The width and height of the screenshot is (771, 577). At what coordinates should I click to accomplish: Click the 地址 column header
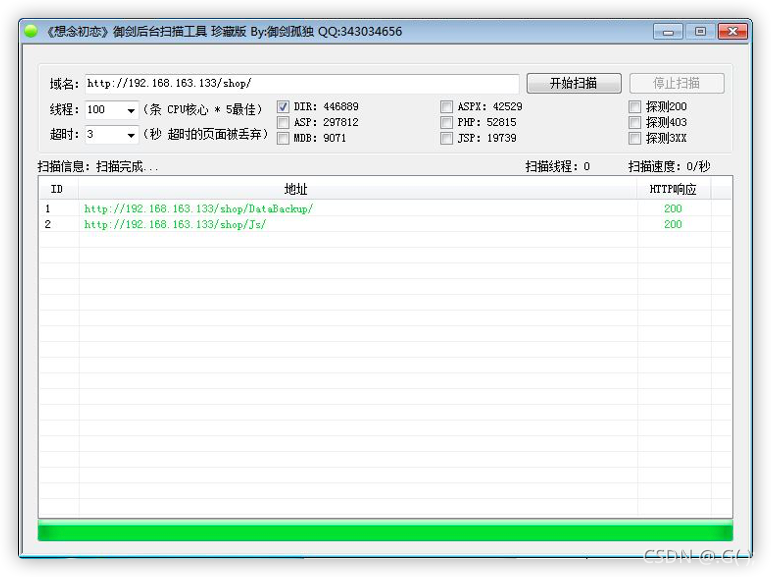[x=357, y=189]
